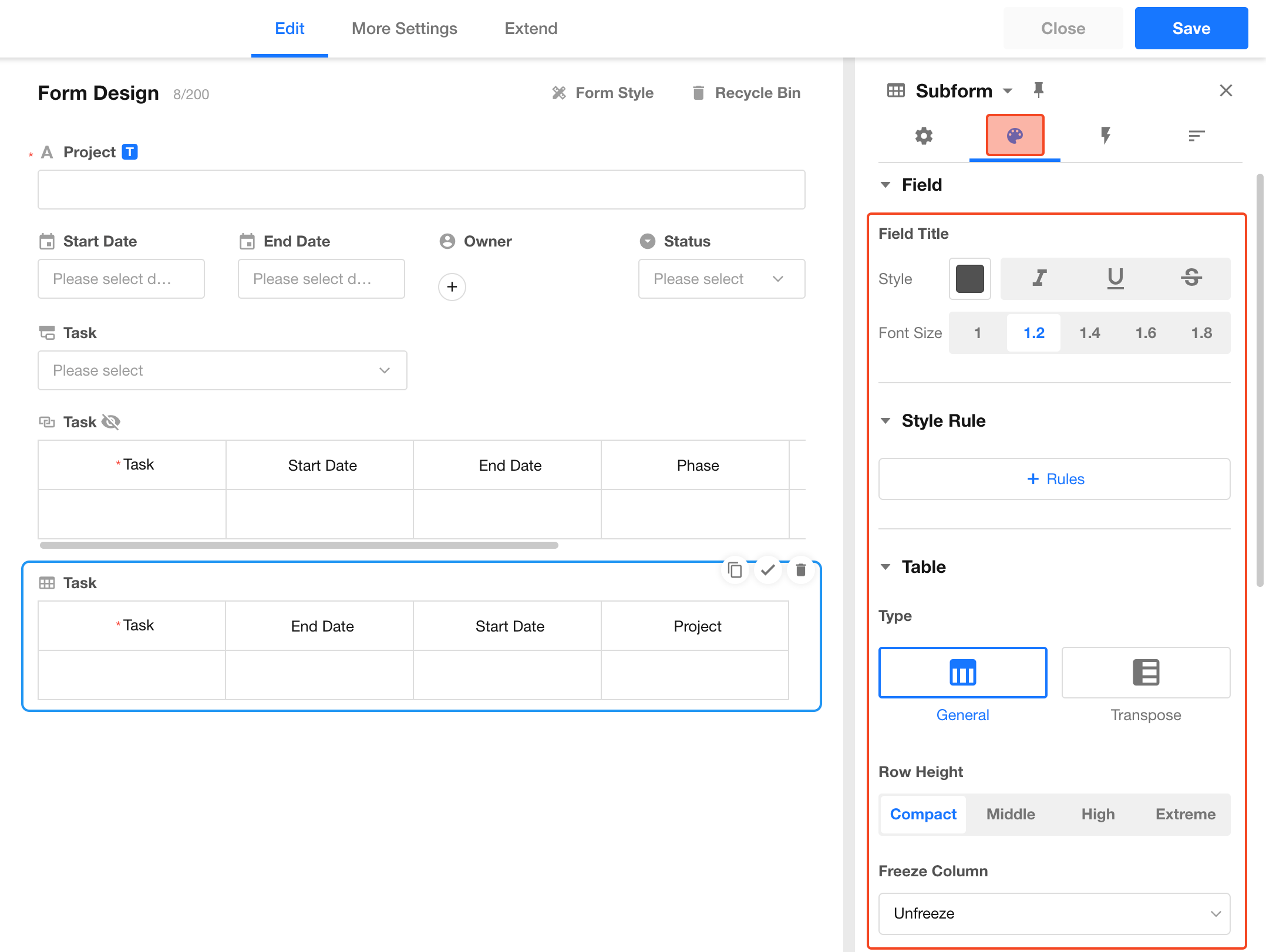Open the Extend tab

pos(531,29)
